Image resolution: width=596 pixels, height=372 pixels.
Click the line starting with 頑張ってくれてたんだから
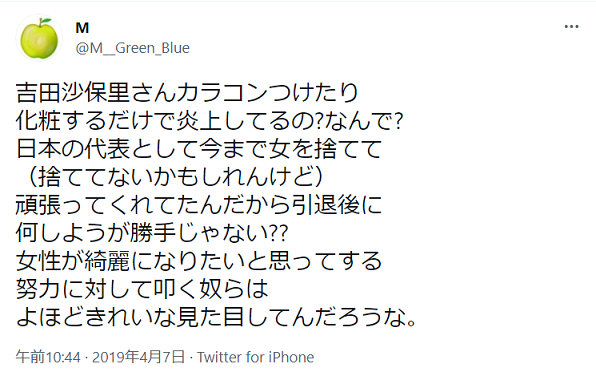click(199, 205)
